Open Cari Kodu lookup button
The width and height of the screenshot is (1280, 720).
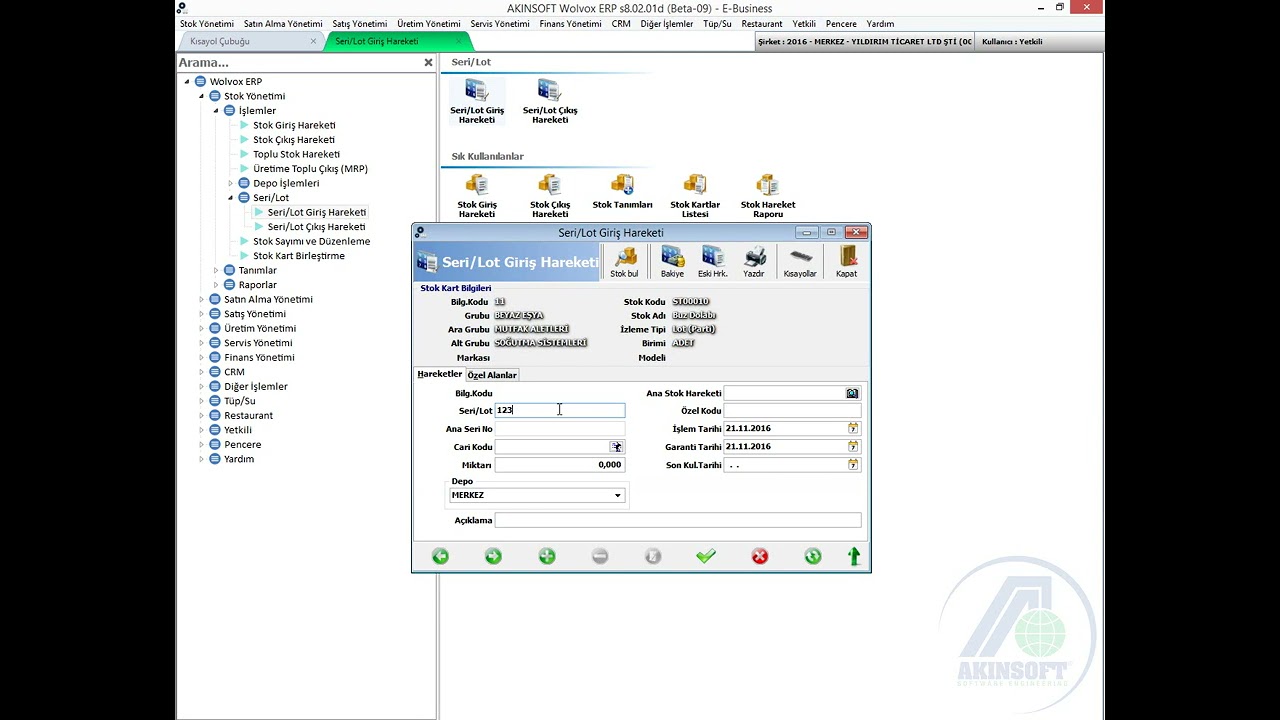(x=617, y=447)
